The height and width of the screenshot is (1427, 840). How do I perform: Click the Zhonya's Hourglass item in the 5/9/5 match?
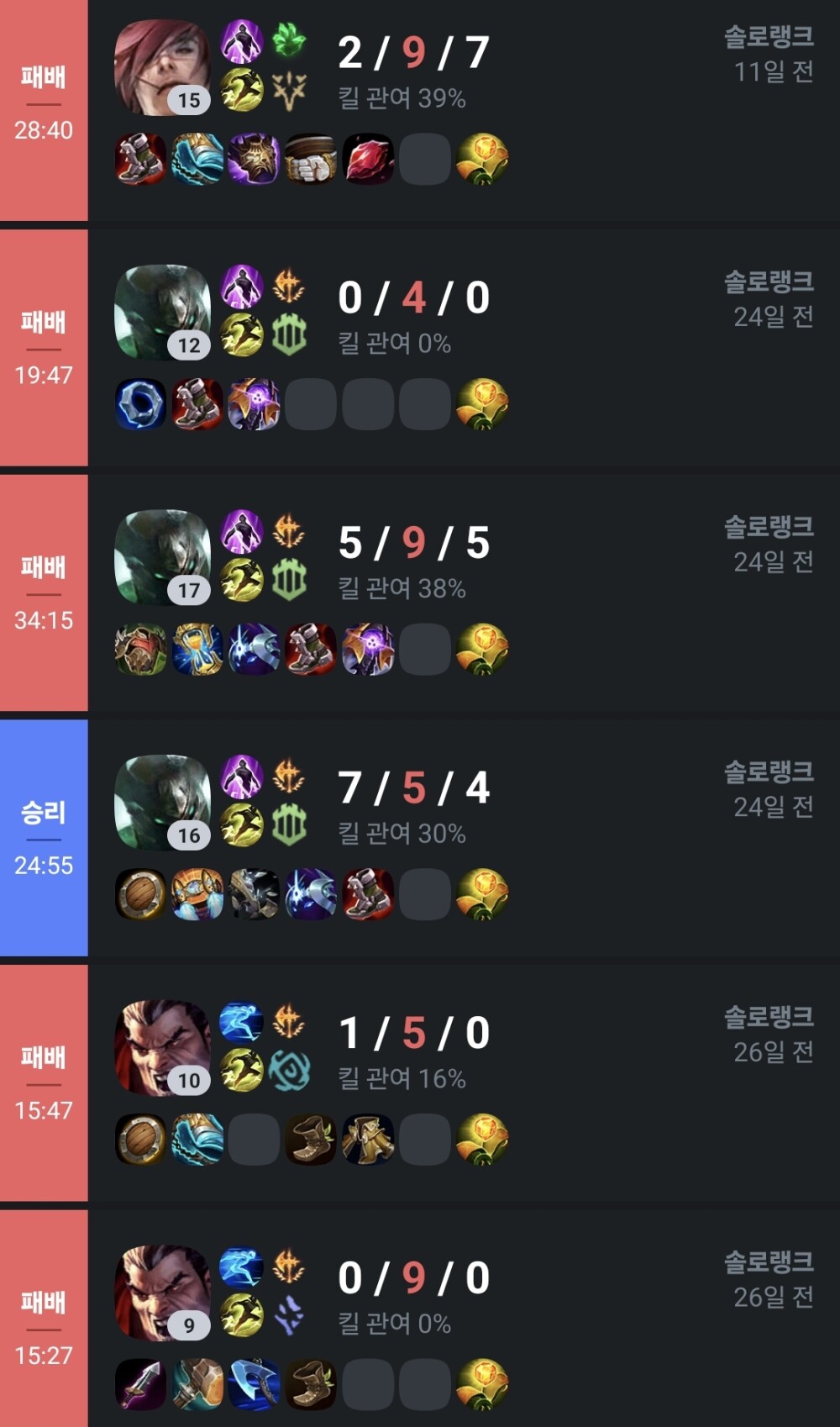197,649
